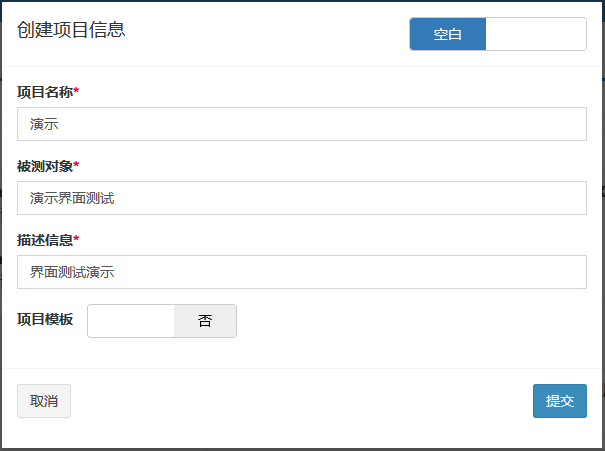Submit the form with 提交 button

[x=560, y=401]
